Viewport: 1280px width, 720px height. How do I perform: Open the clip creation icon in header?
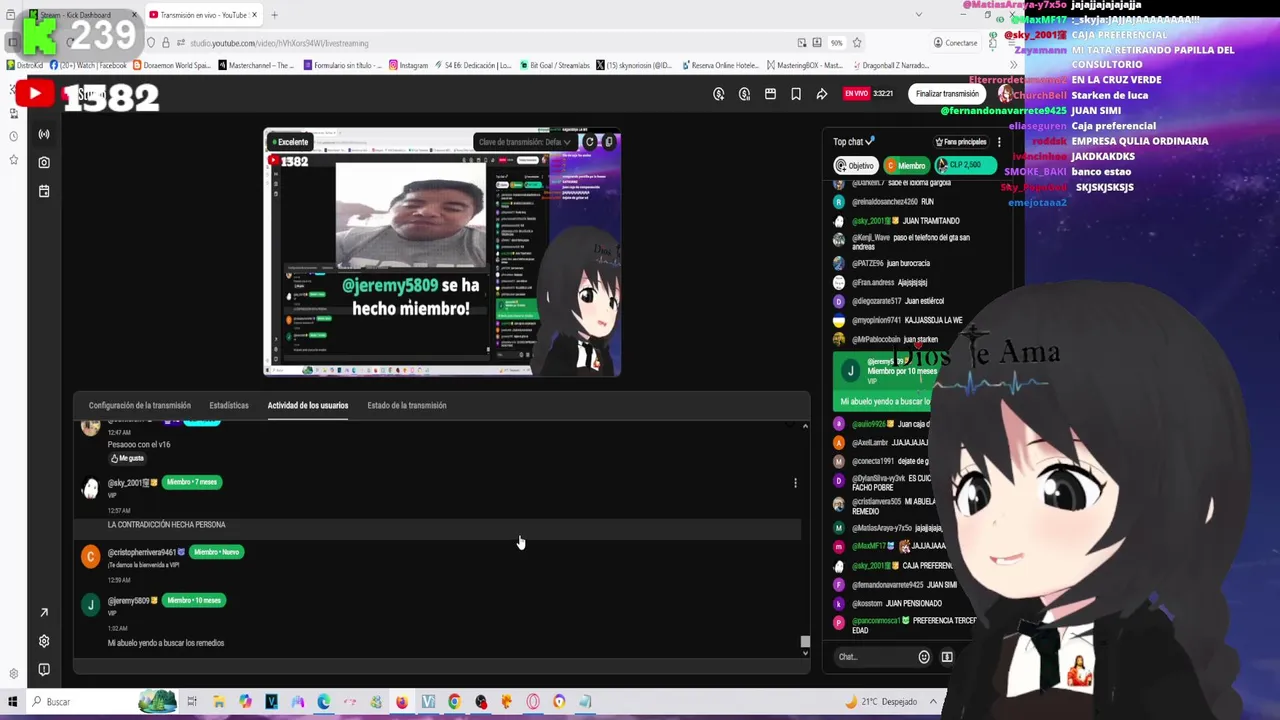click(770, 94)
